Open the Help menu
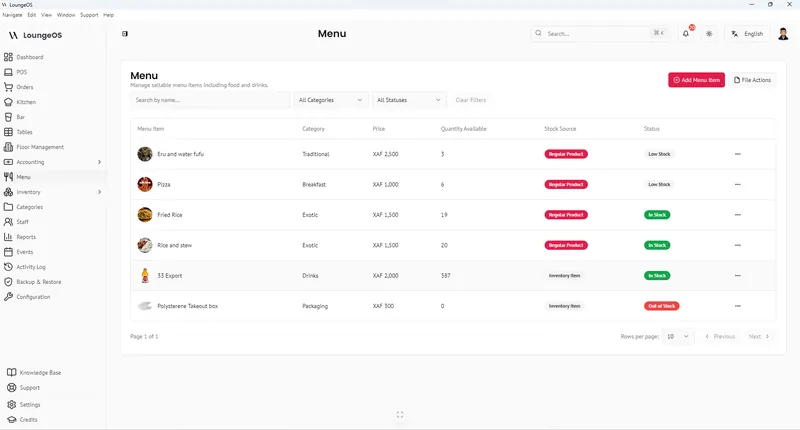The height and width of the screenshot is (430, 800). click(109, 15)
